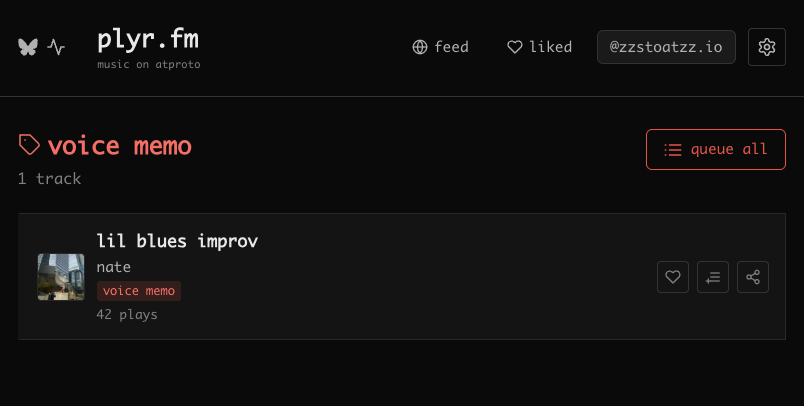Open the Bluesky butterfly icon link

pos(28,47)
